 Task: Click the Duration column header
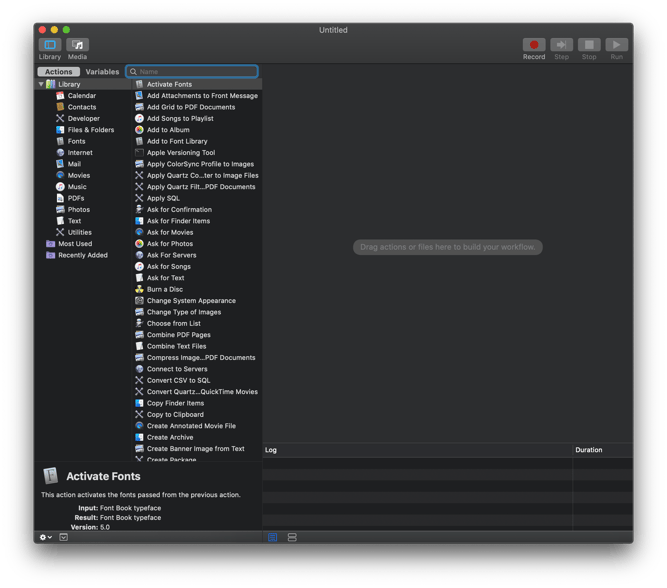coord(602,450)
